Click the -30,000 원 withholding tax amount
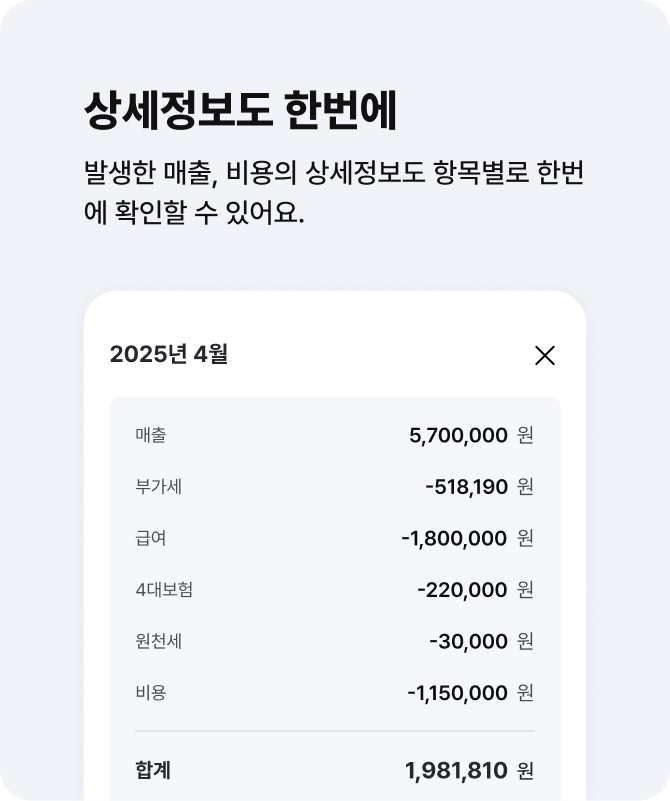The height and width of the screenshot is (801, 670). click(481, 642)
